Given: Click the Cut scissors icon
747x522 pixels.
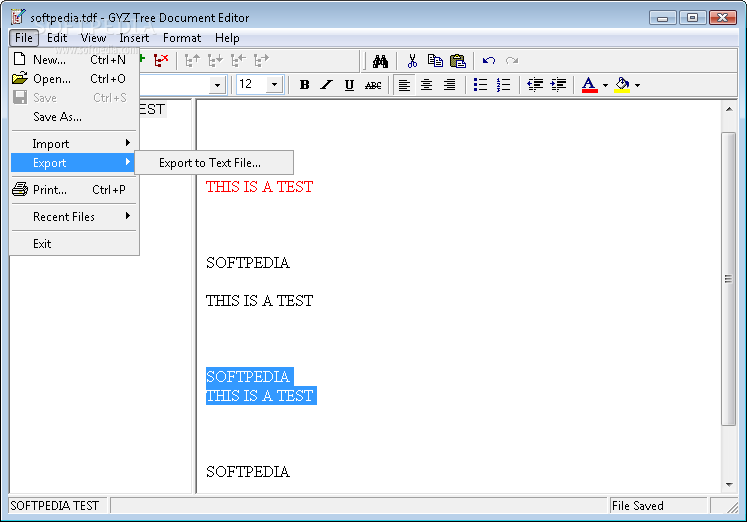Looking at the screenshot, I should [x=412, y=61].
